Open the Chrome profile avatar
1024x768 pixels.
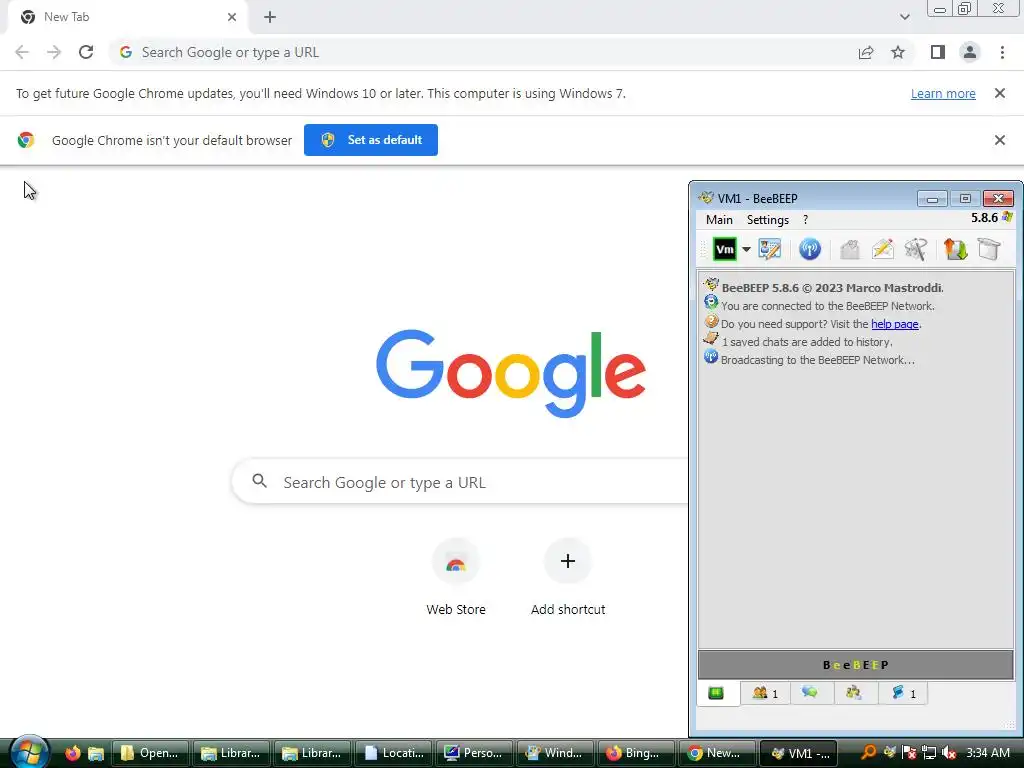pyautogui.click(x=970, y=52)
